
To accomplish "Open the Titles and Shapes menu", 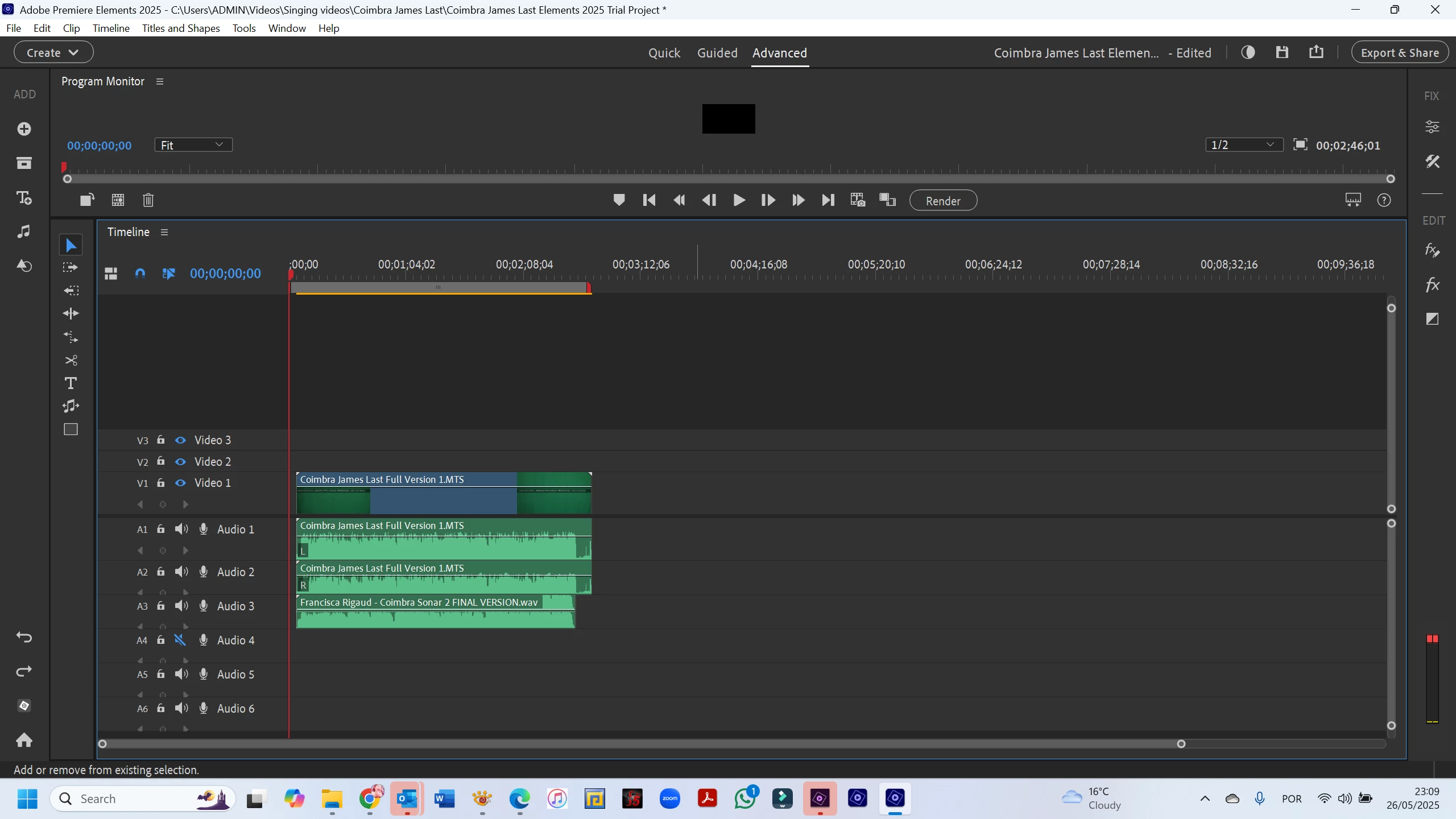I will (181, 28).
